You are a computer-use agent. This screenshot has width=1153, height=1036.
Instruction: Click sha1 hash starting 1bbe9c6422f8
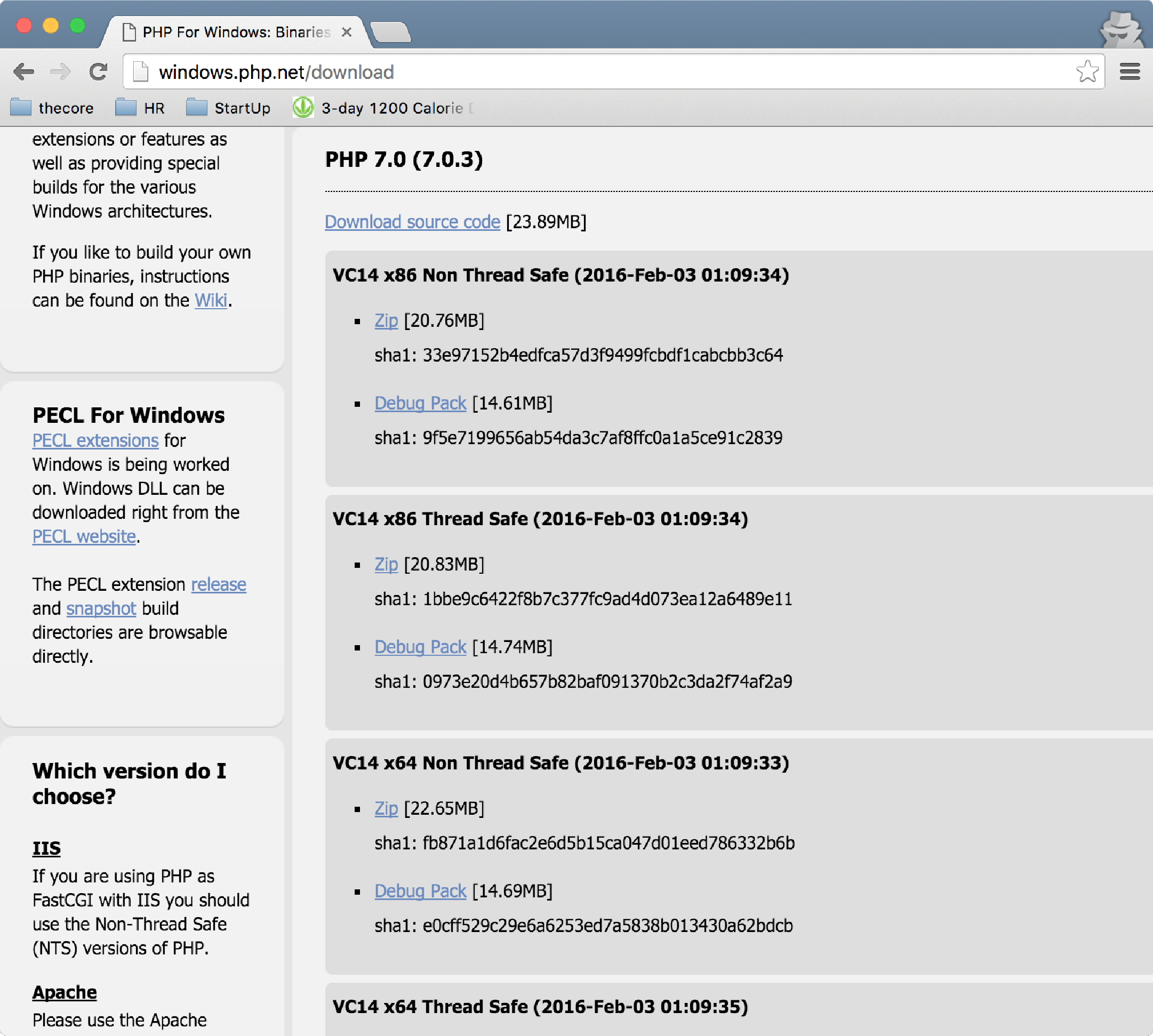[607, 599]
